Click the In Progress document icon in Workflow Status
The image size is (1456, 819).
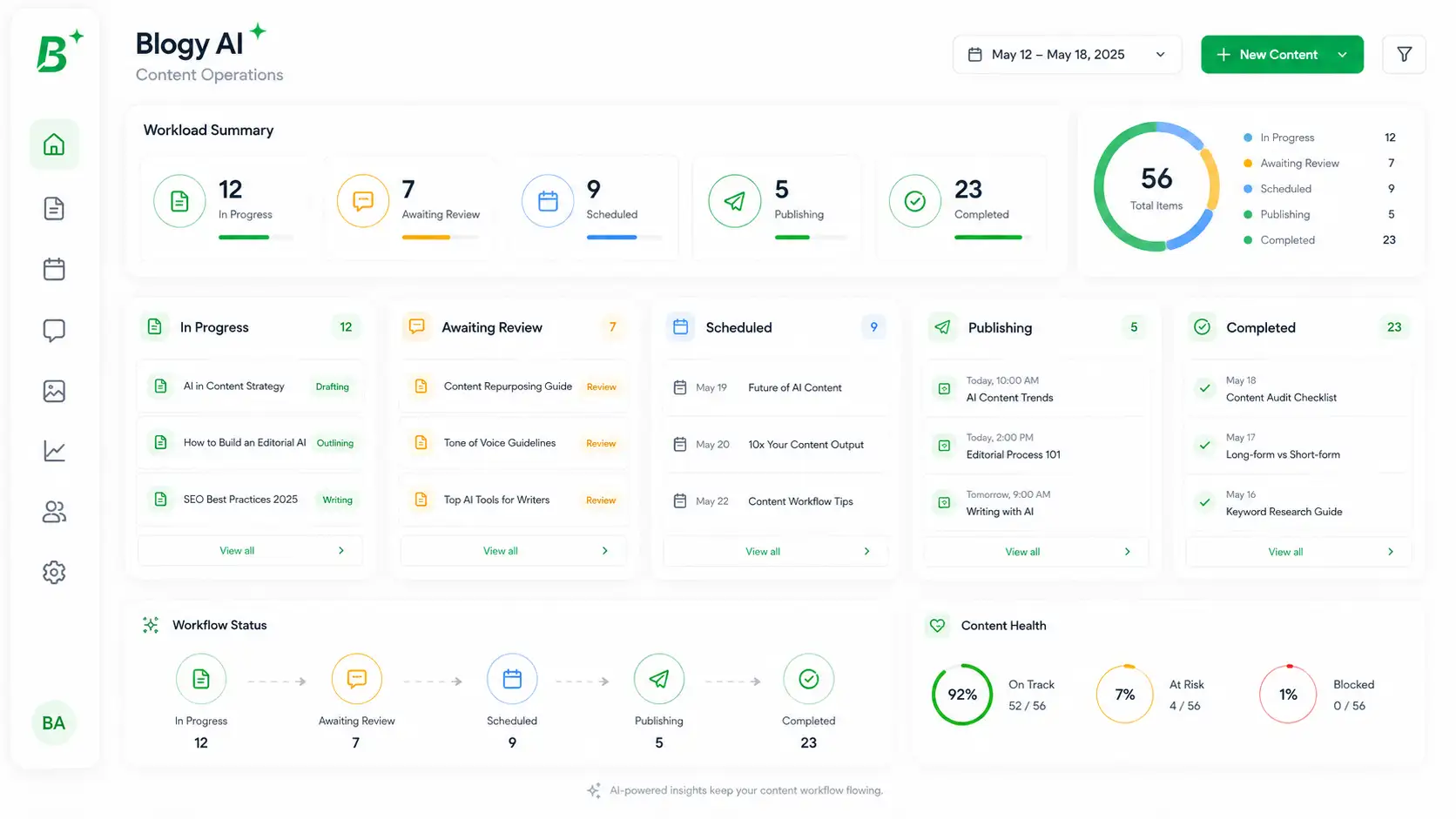(x=201, y=679)
